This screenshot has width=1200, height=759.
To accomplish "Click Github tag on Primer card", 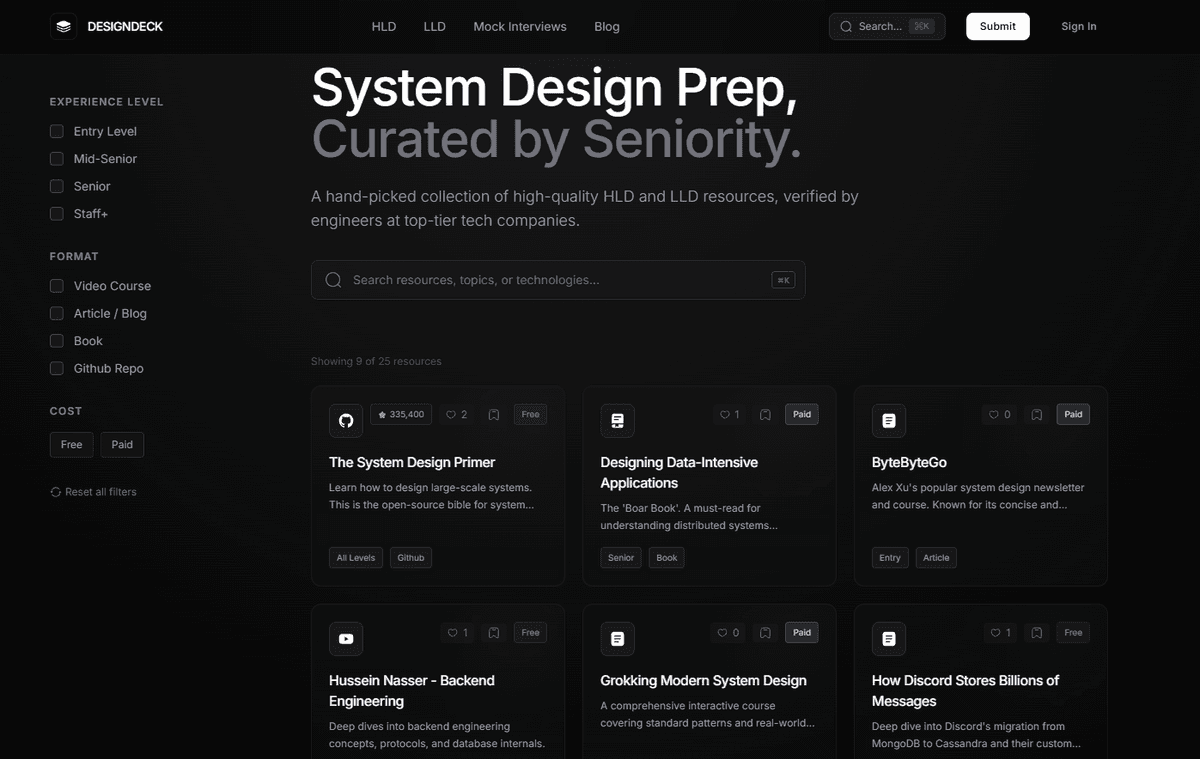I will 411,558.
